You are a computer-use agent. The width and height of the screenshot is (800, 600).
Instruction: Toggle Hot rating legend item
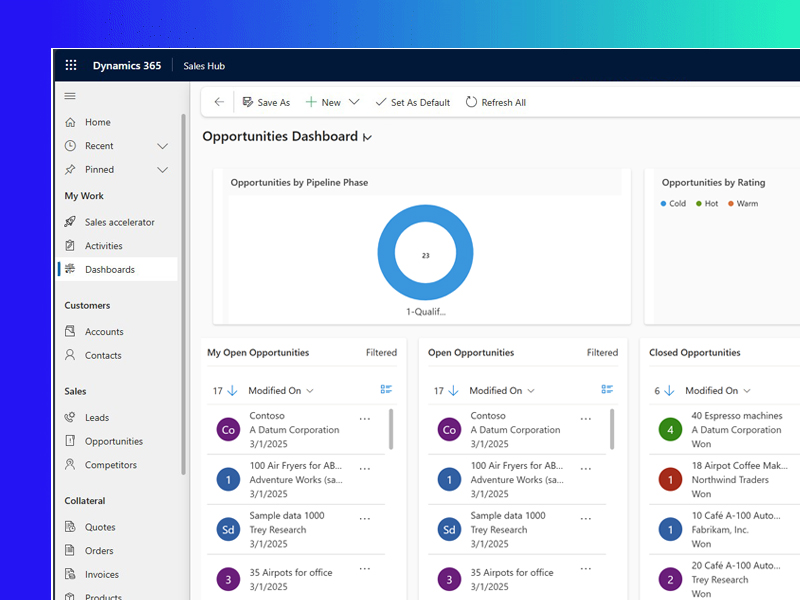pos(706,203)
